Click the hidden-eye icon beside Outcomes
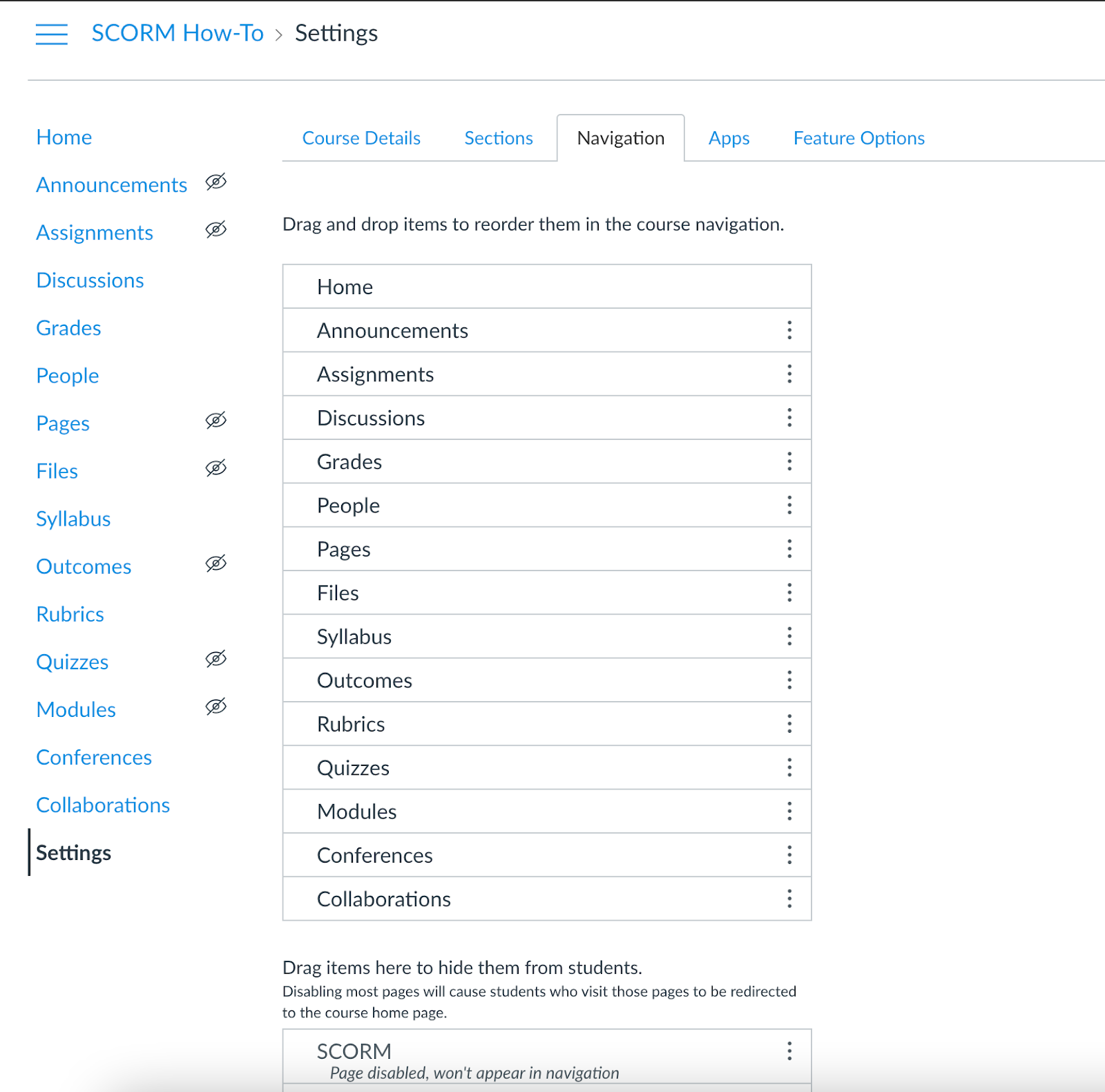The image size is (1105, 1092). pos(216,563)
